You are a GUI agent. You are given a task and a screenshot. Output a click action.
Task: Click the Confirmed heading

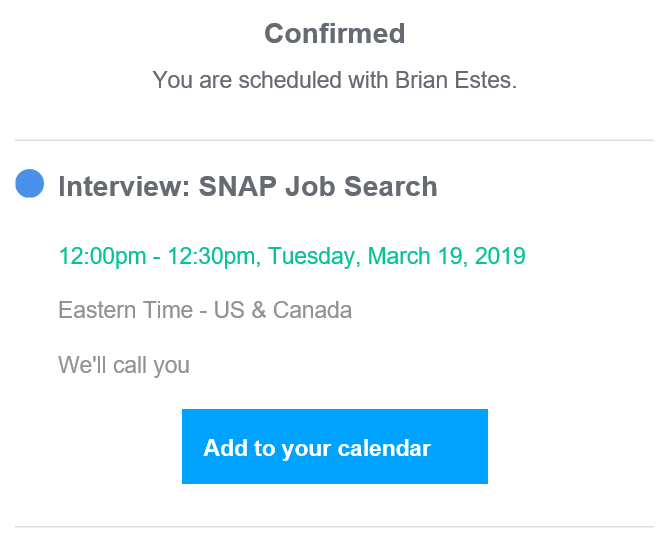pyautogui.click(x=334, y=33)
